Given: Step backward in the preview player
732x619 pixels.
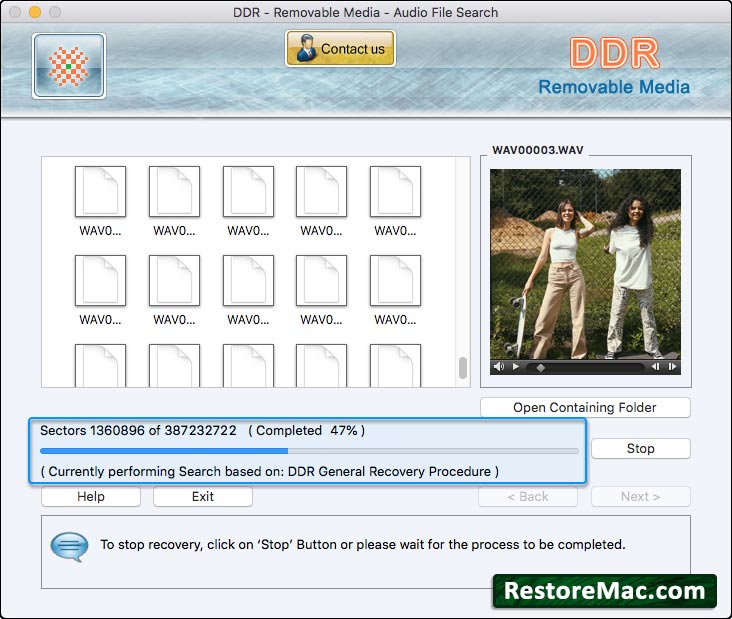Looking at the screenshot, I should coord(655,367).
